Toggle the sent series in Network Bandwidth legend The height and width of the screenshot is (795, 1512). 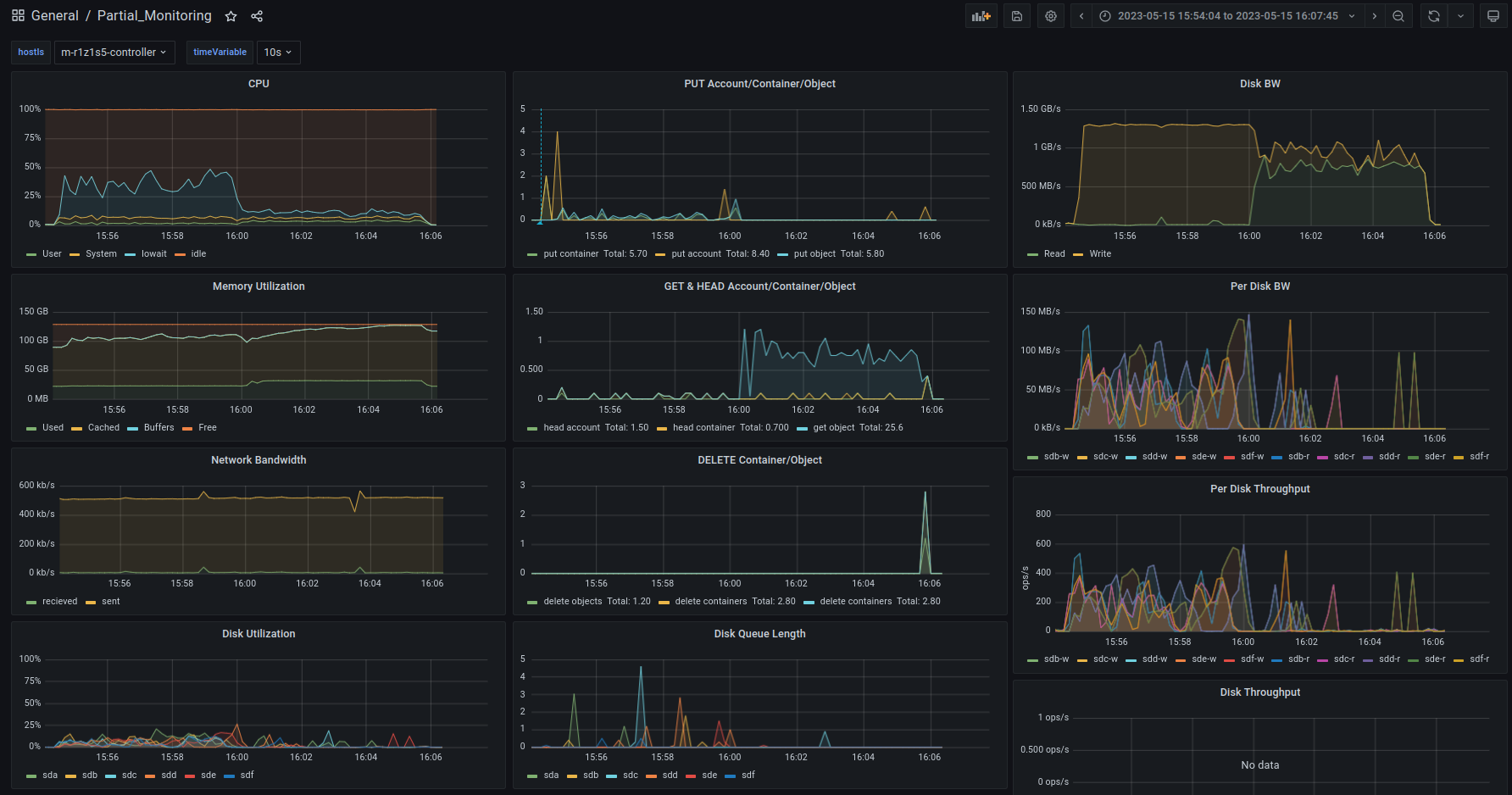(x=110, y=602)
